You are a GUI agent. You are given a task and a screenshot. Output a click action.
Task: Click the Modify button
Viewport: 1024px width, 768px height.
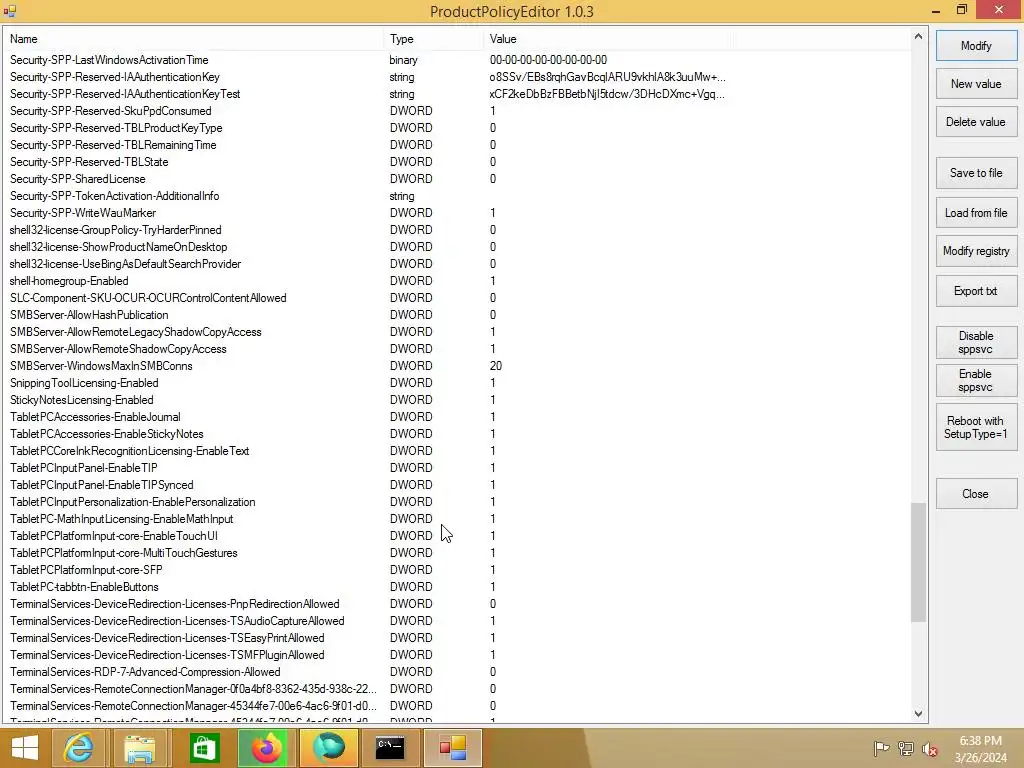[x=976, y=46]
